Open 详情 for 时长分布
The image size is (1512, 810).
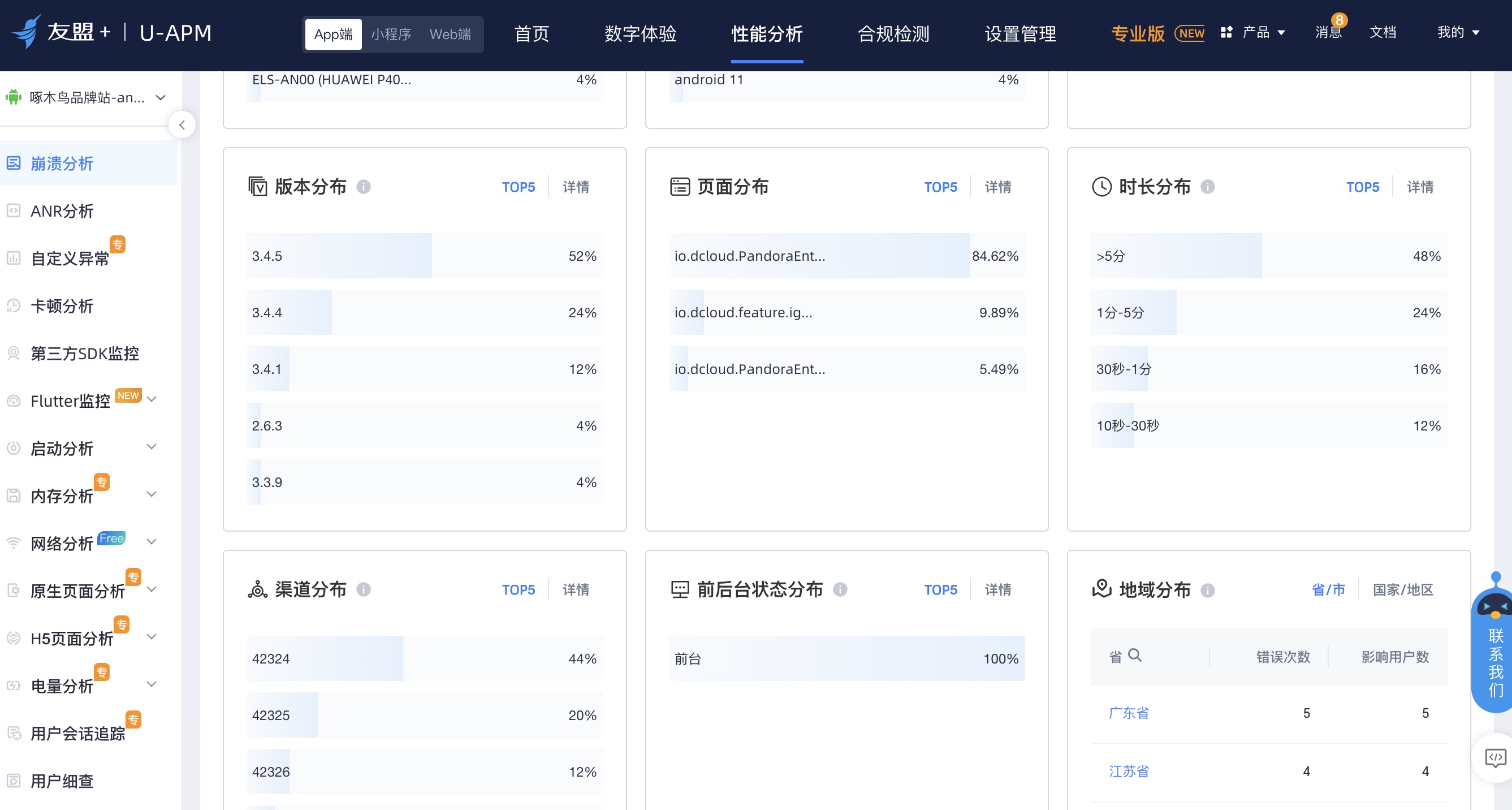coord(1420,187)
